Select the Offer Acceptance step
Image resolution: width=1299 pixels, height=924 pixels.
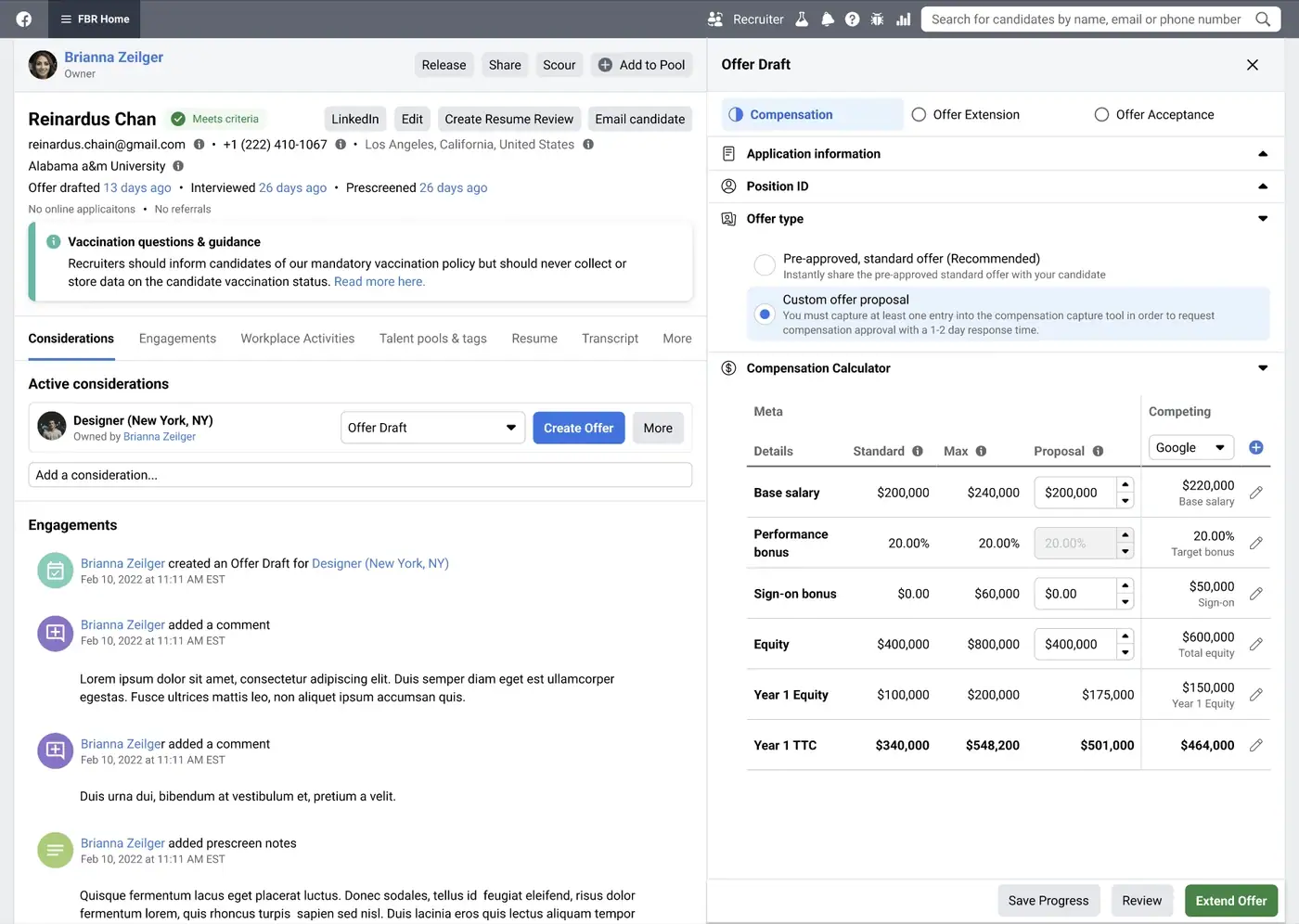(1154, 115)
